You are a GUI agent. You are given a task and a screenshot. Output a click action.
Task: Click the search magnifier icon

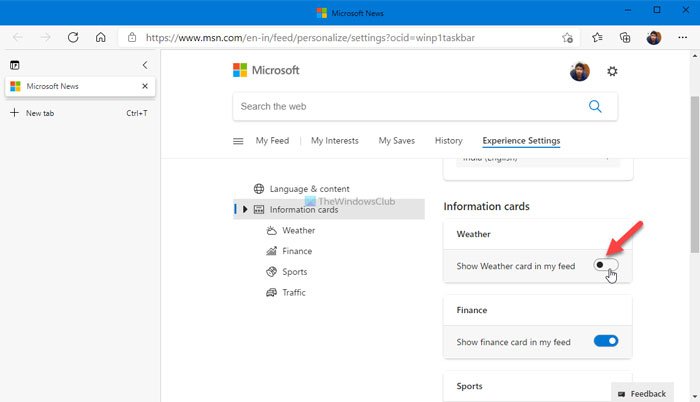[x=595, y=106]
